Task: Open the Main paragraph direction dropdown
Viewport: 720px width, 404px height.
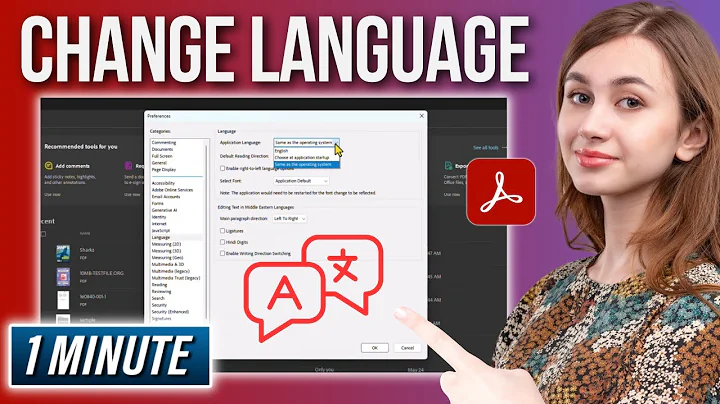Action: [x=289, y=219]
